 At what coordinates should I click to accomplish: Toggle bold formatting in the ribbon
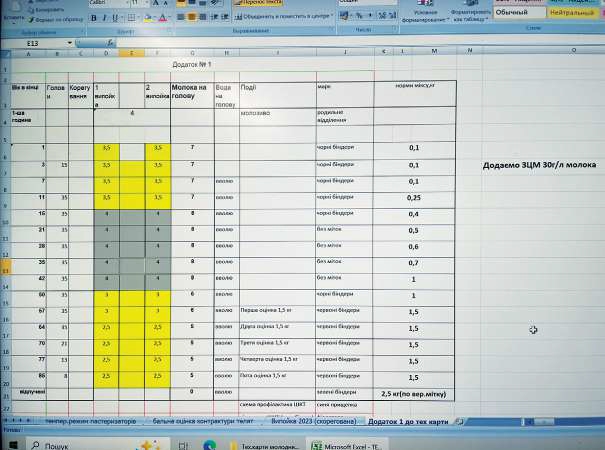pos(93,18)
